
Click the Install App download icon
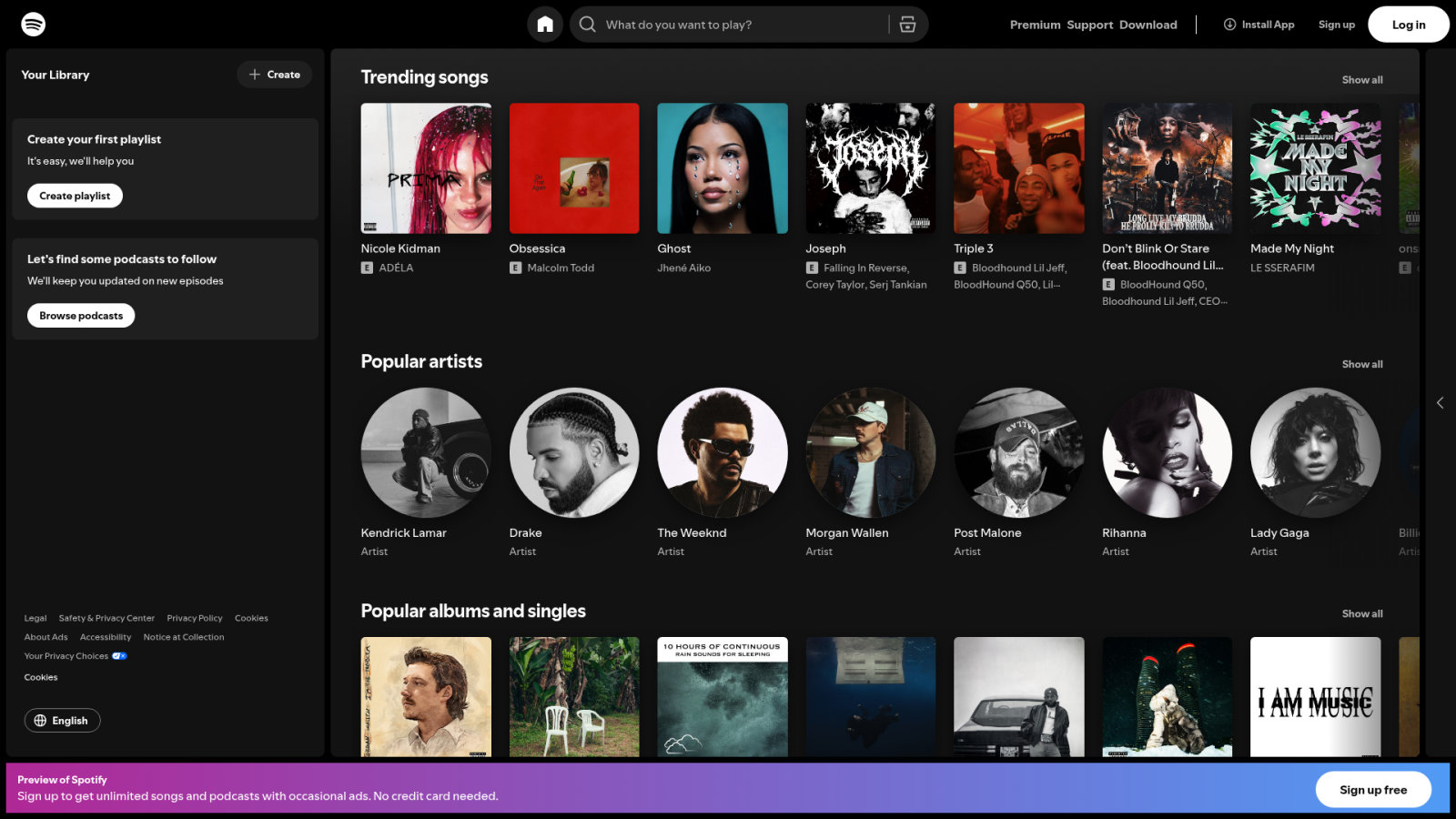(x=1229, y=25)
